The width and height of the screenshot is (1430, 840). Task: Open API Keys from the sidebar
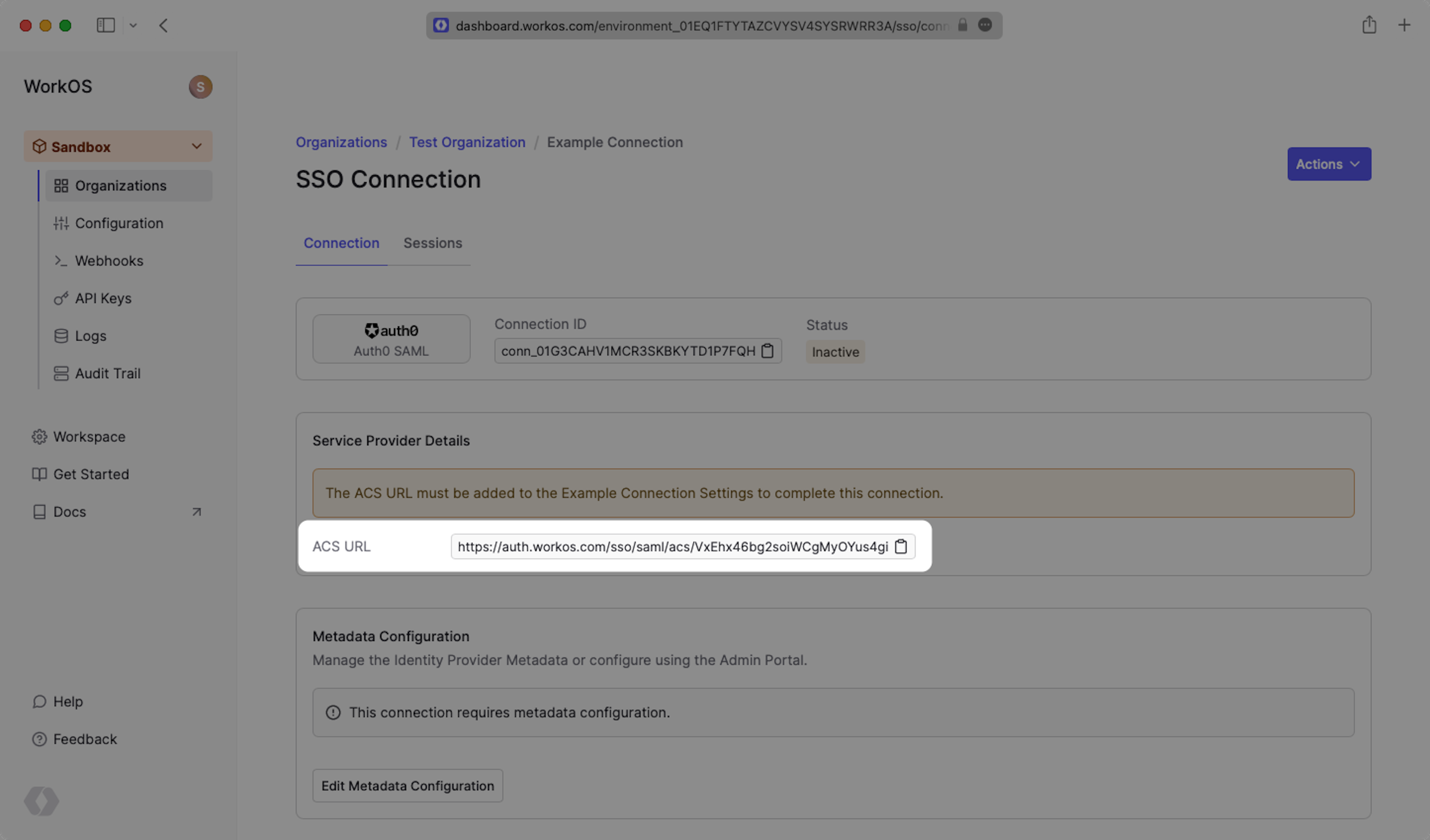(x=103, y=298)
